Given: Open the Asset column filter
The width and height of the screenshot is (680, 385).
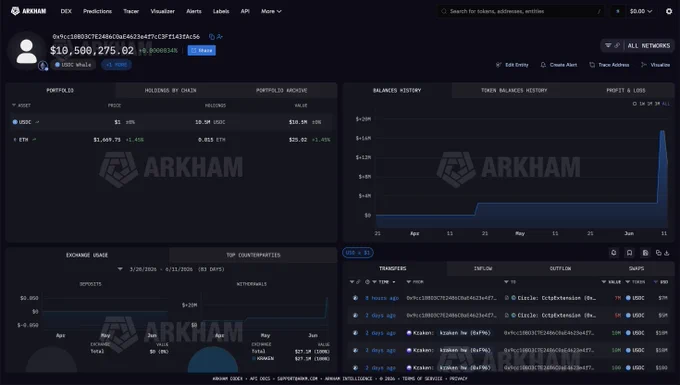Looking at the screenshot, I should pyautogui.click(x=14, y=105).
